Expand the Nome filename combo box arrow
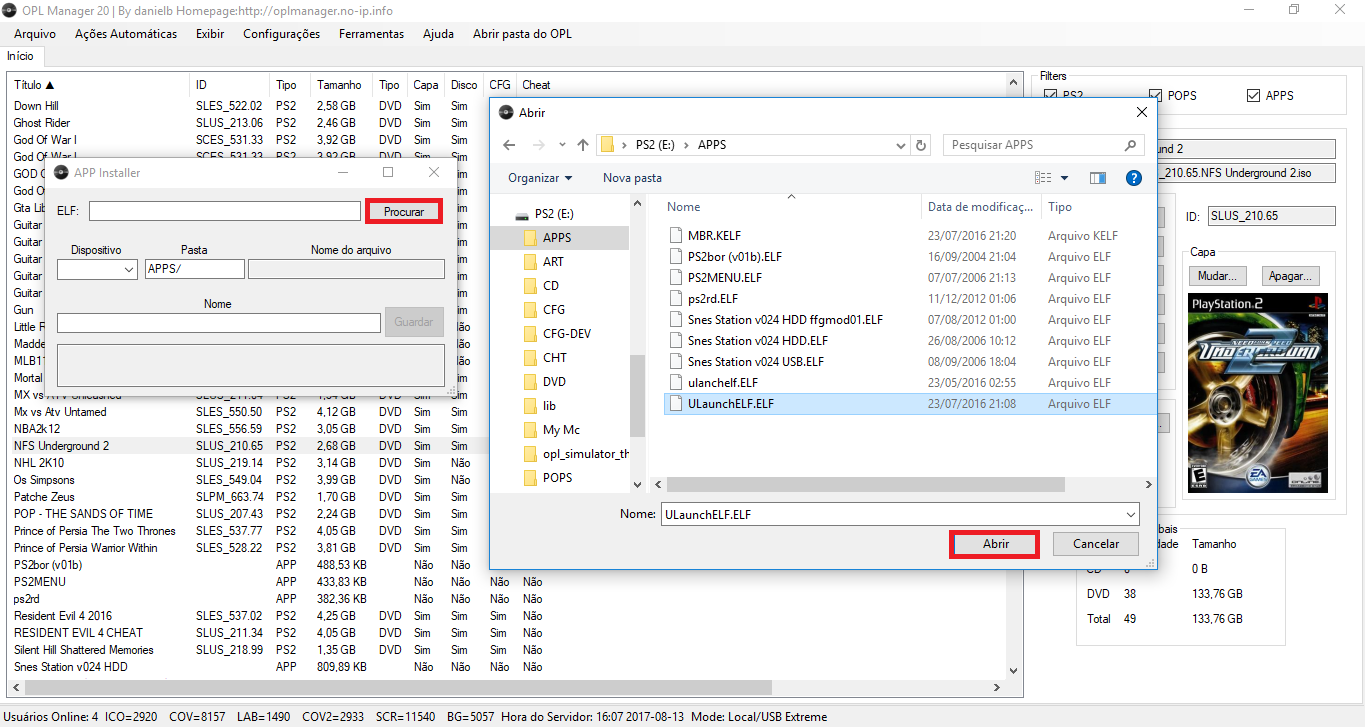Image resolution: width=1365 pixels, height=727 pixels. [x=1130, y=514]
